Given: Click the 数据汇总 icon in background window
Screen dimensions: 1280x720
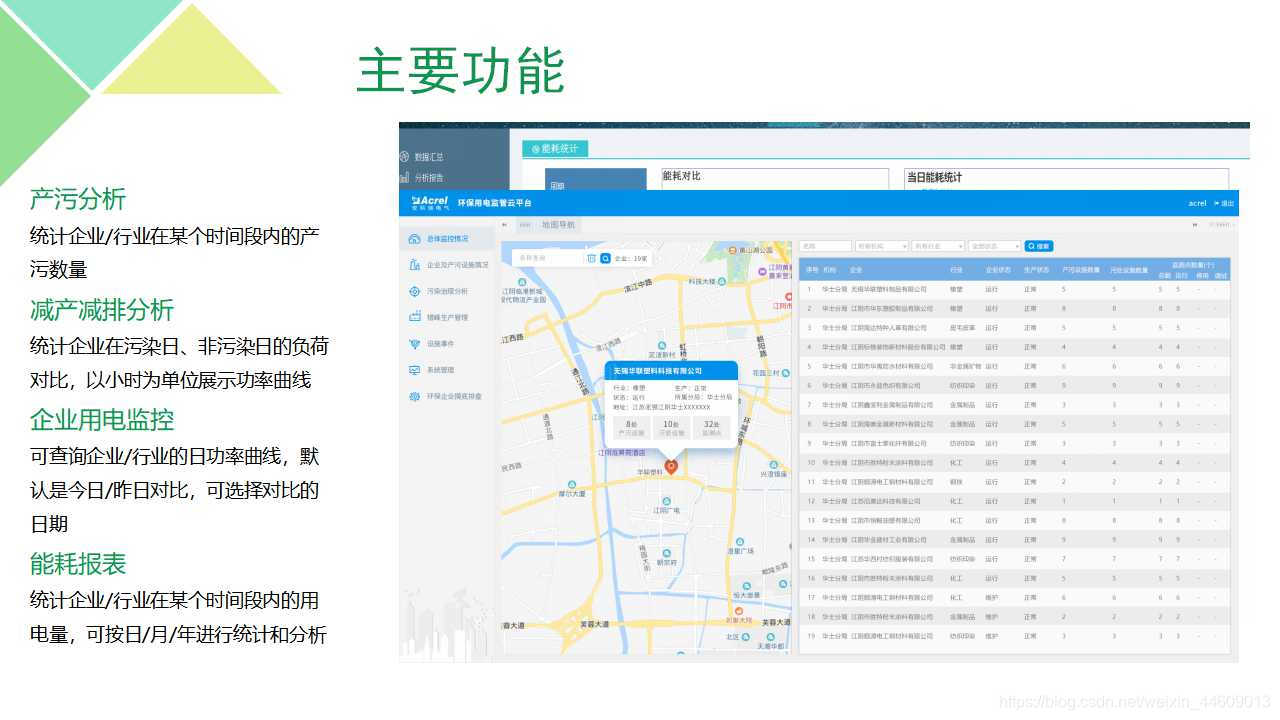Looking at the screenshot, I should pos(405,157).
